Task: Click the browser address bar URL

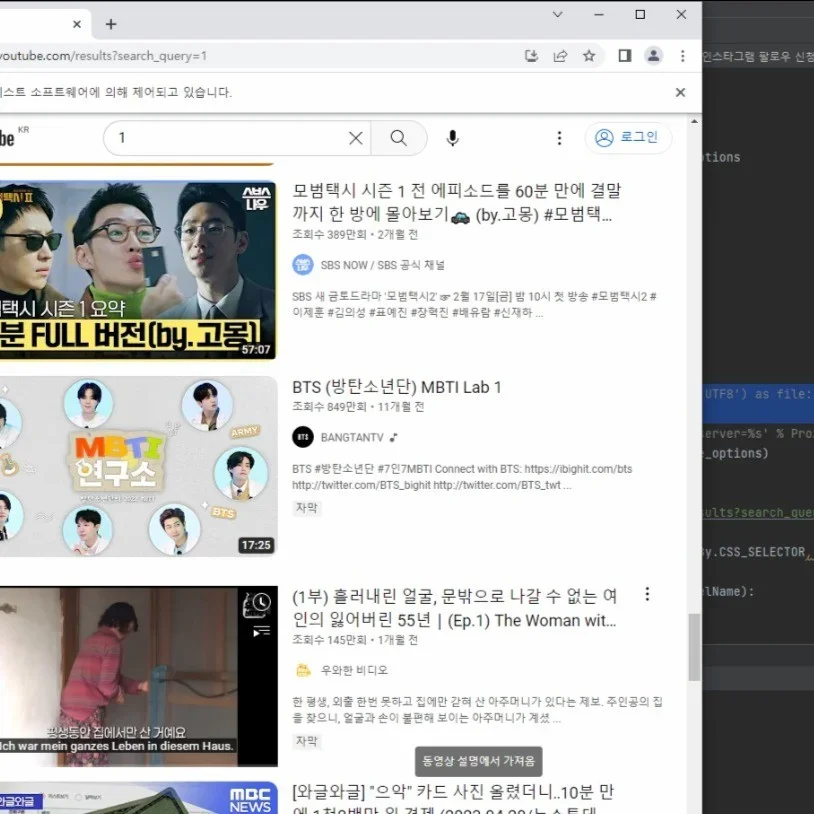Action: click(x=103, y=56)
